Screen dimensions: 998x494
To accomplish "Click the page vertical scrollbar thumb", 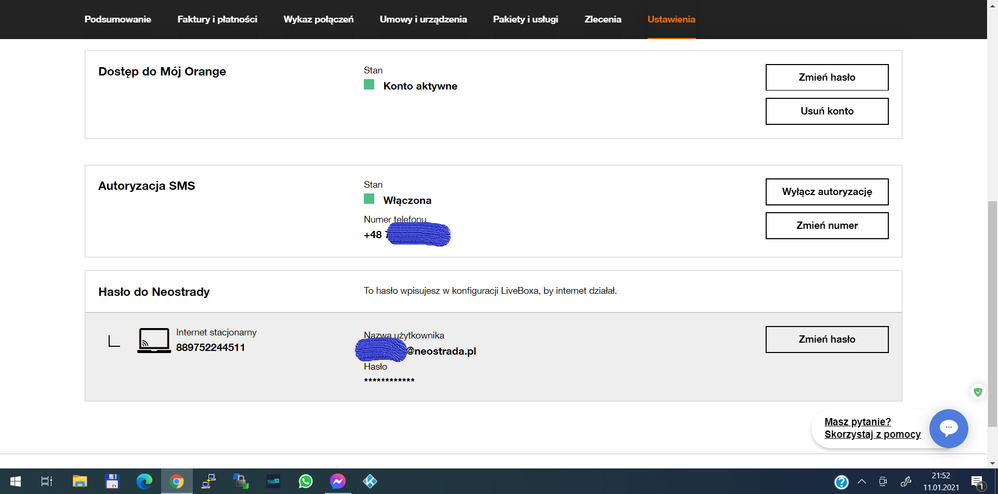I will click(x=992, y=314).
